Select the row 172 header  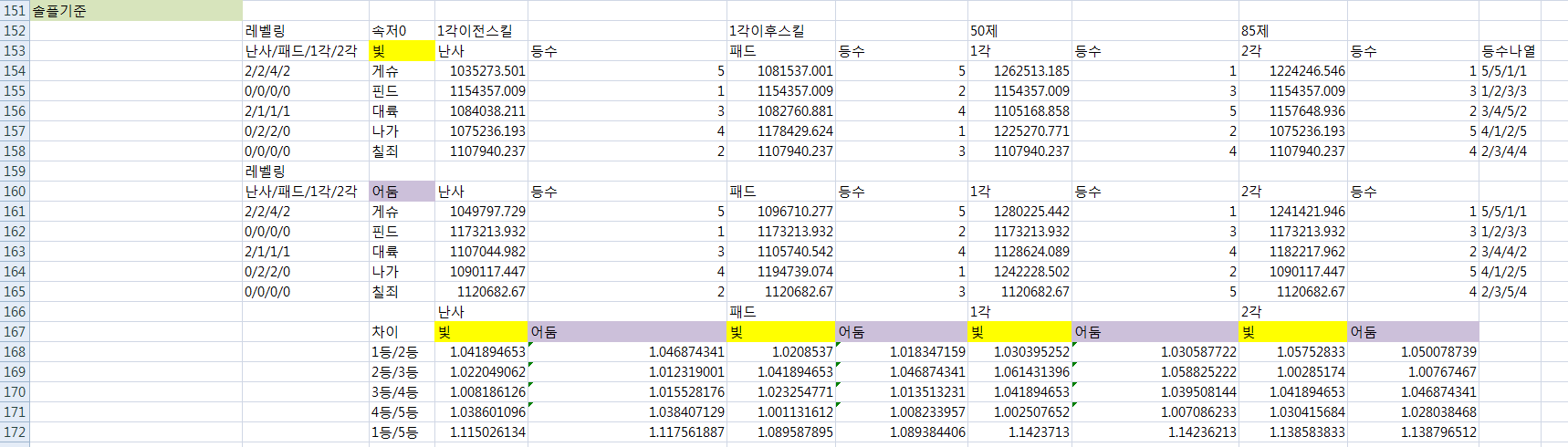(15, 432)
